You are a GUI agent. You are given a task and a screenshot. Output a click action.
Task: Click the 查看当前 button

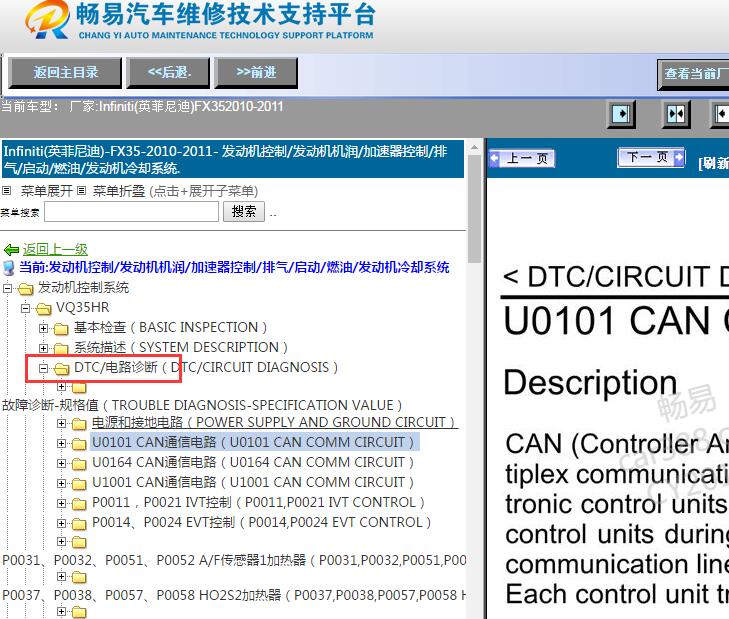693,74
